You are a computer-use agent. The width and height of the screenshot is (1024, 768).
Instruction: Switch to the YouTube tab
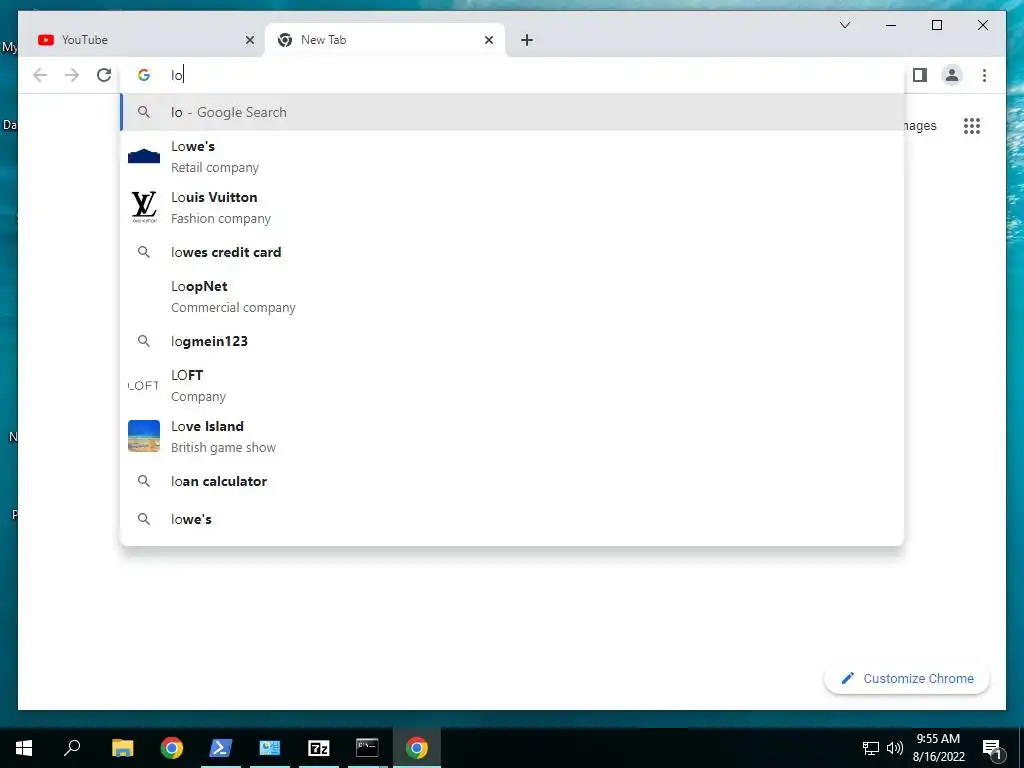coord(145,40)
